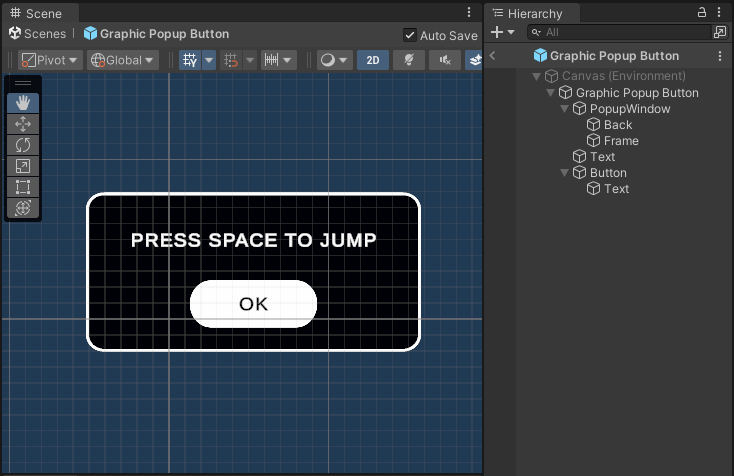Select the Rect tool
The image size is (734, 476).
click(23, 186)
